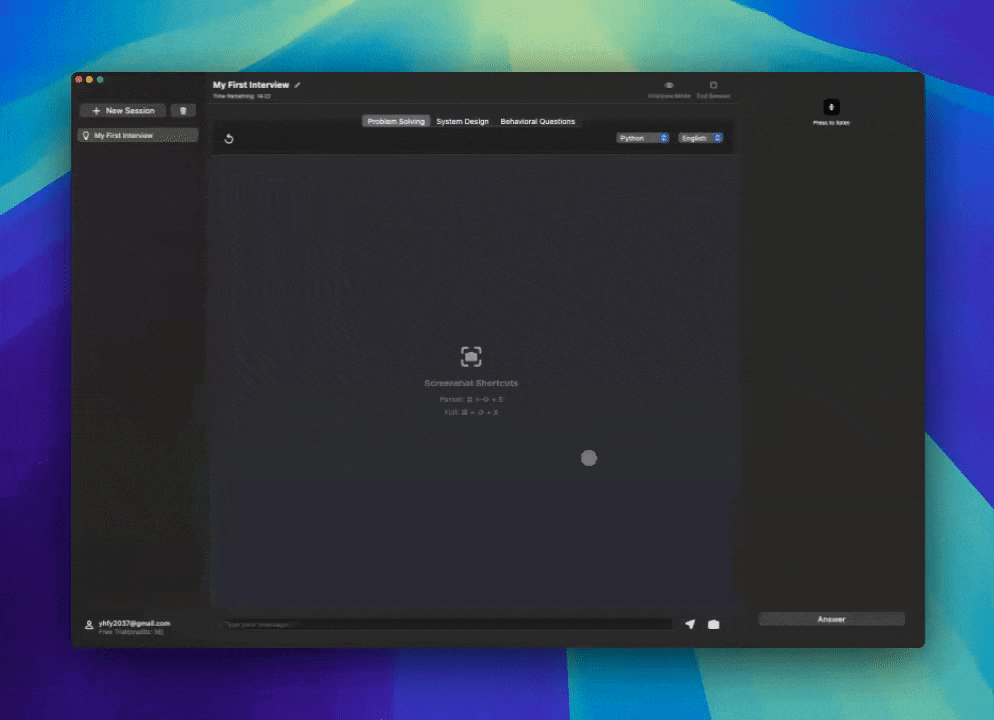994x720 pixels.
Task: Click the send message paper plane icon
Action: click(x=689, y=624)
